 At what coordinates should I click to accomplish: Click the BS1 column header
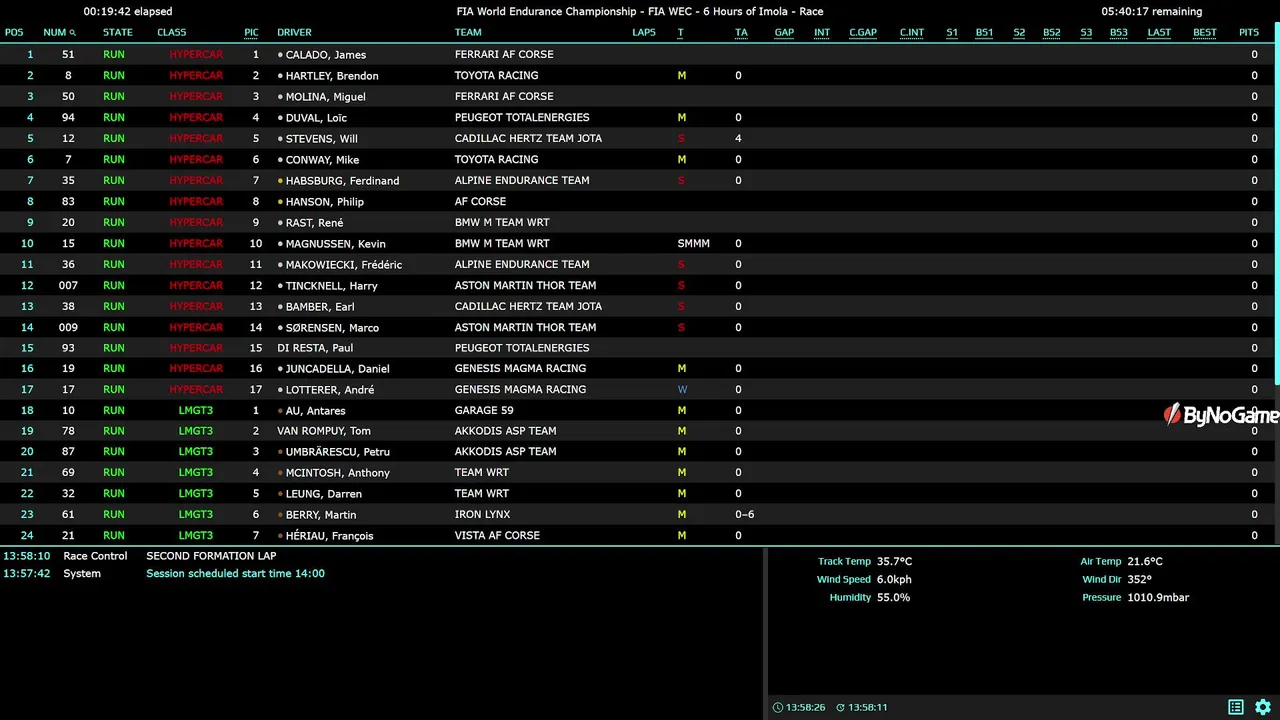[x=984, y=33]
